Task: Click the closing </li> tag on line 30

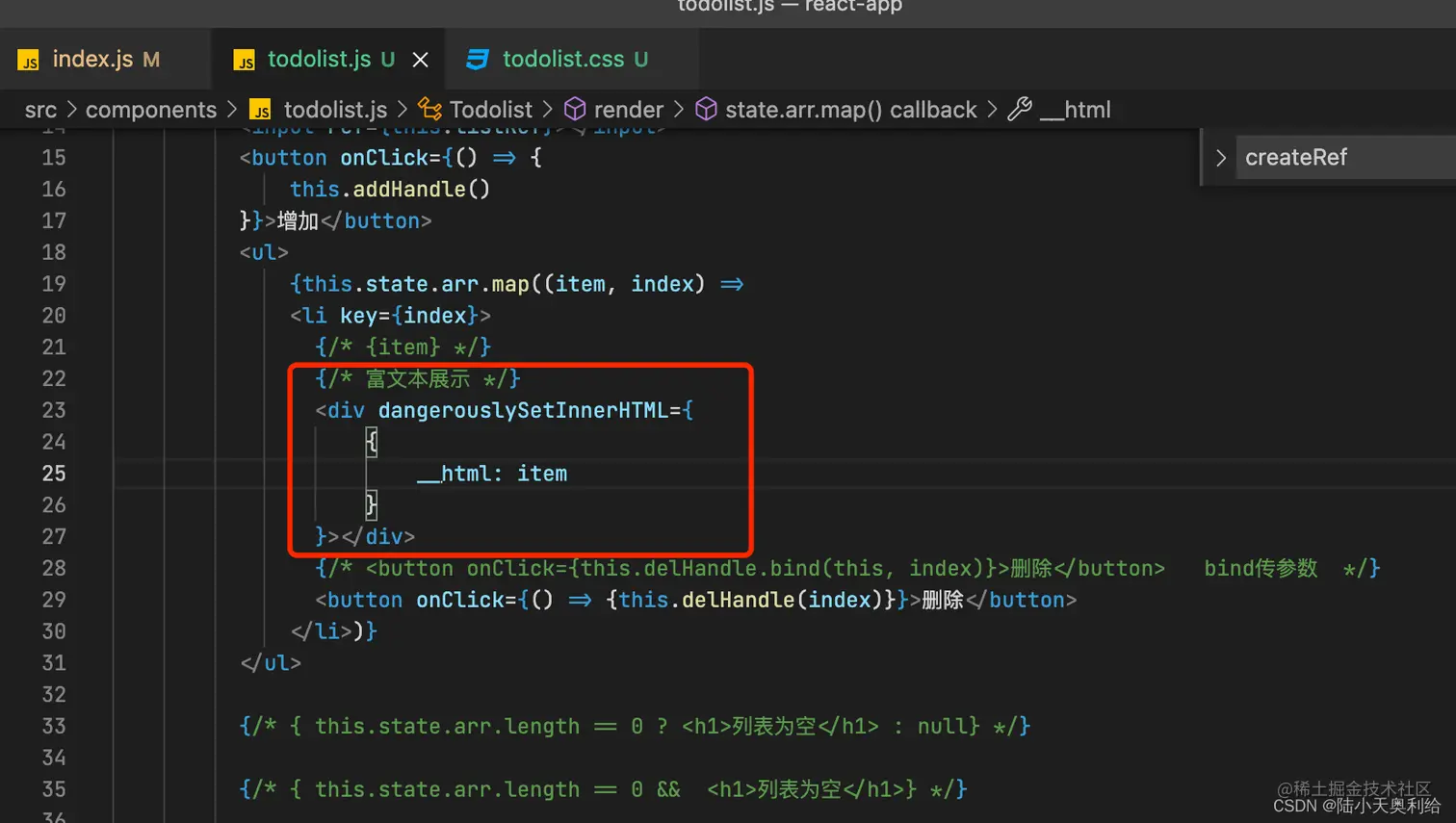Action: tap(321, 631)
